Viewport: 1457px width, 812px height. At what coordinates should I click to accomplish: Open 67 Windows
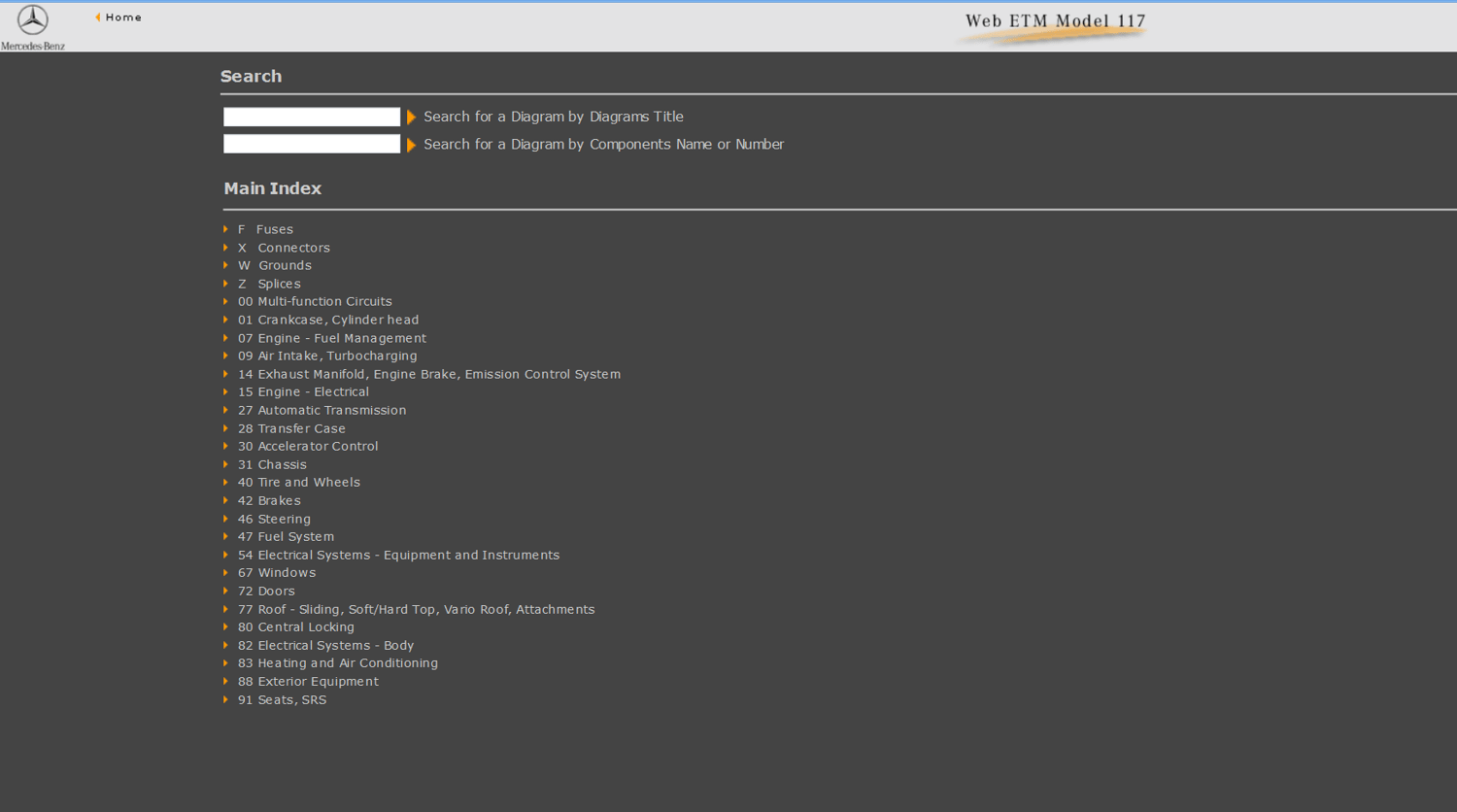click(x=277, y=572)
